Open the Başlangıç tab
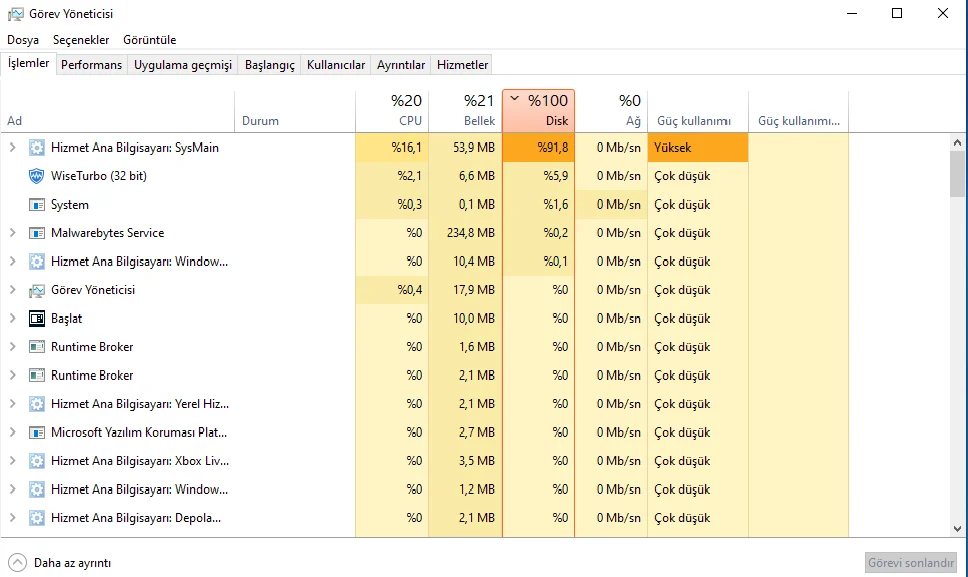The width and height of the screenshot is (968, 577). (x=271, y=65)
